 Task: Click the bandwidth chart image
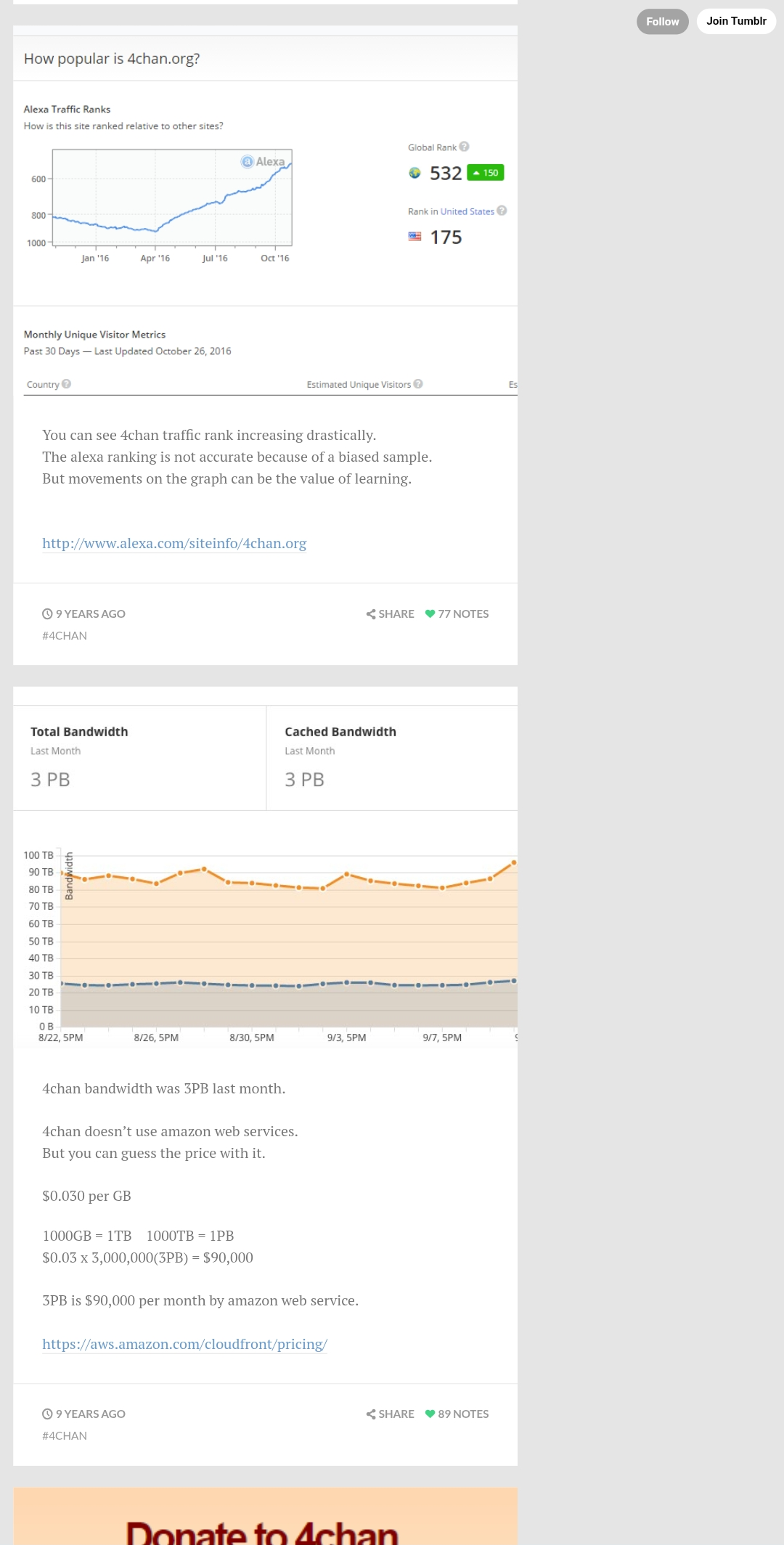265,938
